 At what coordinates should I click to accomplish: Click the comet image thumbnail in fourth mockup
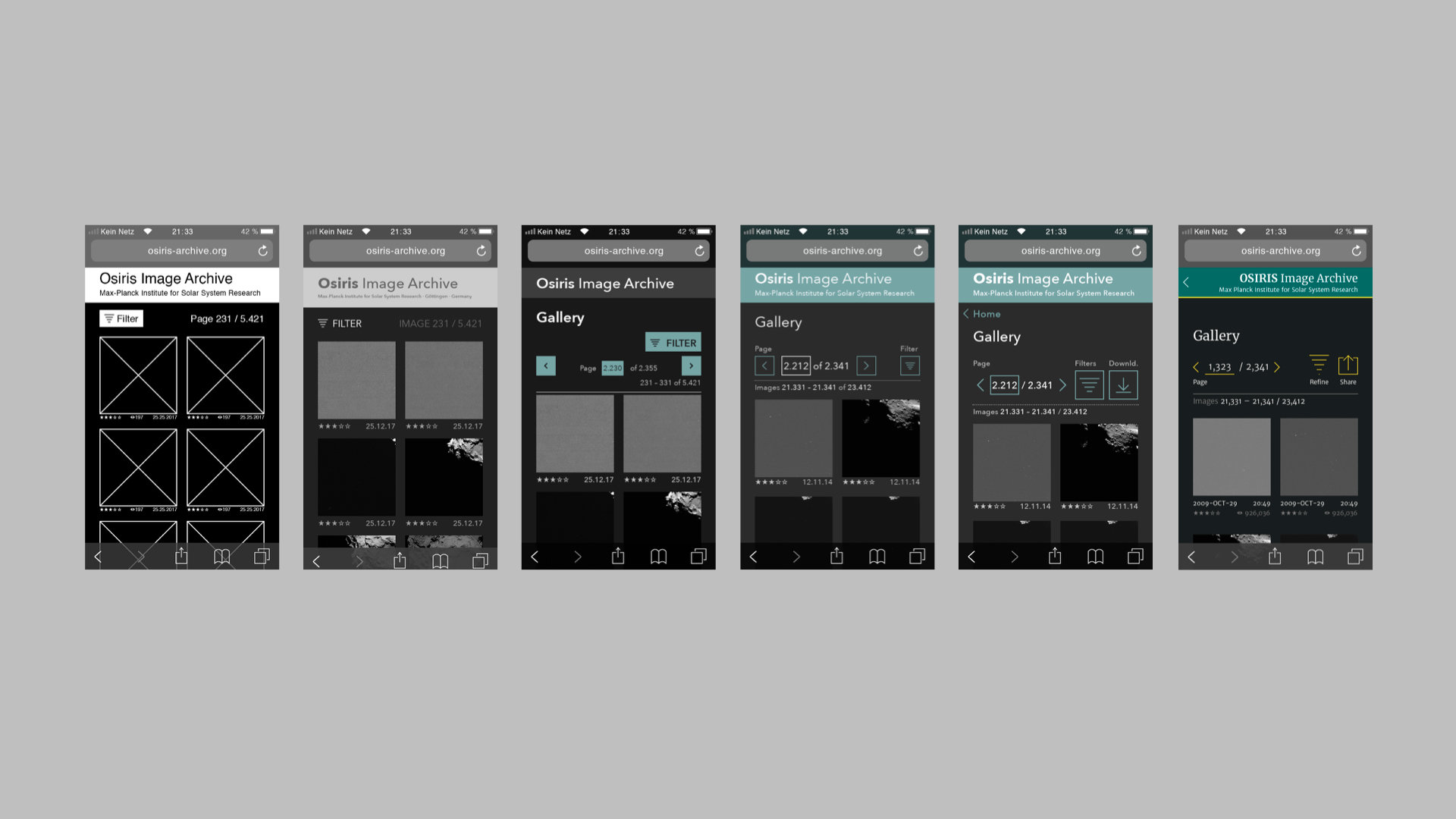[x=880, y=438]
